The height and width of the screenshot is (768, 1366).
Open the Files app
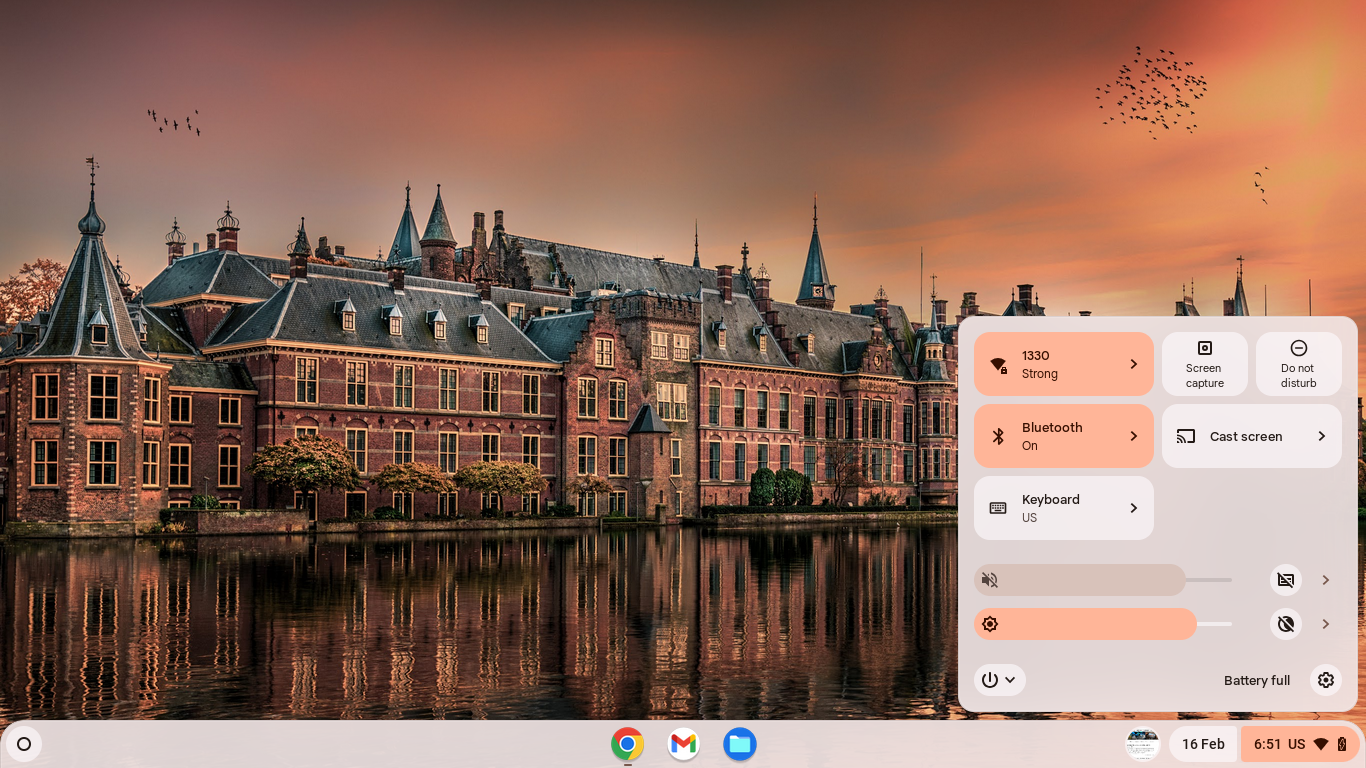[x=739, y=744]
